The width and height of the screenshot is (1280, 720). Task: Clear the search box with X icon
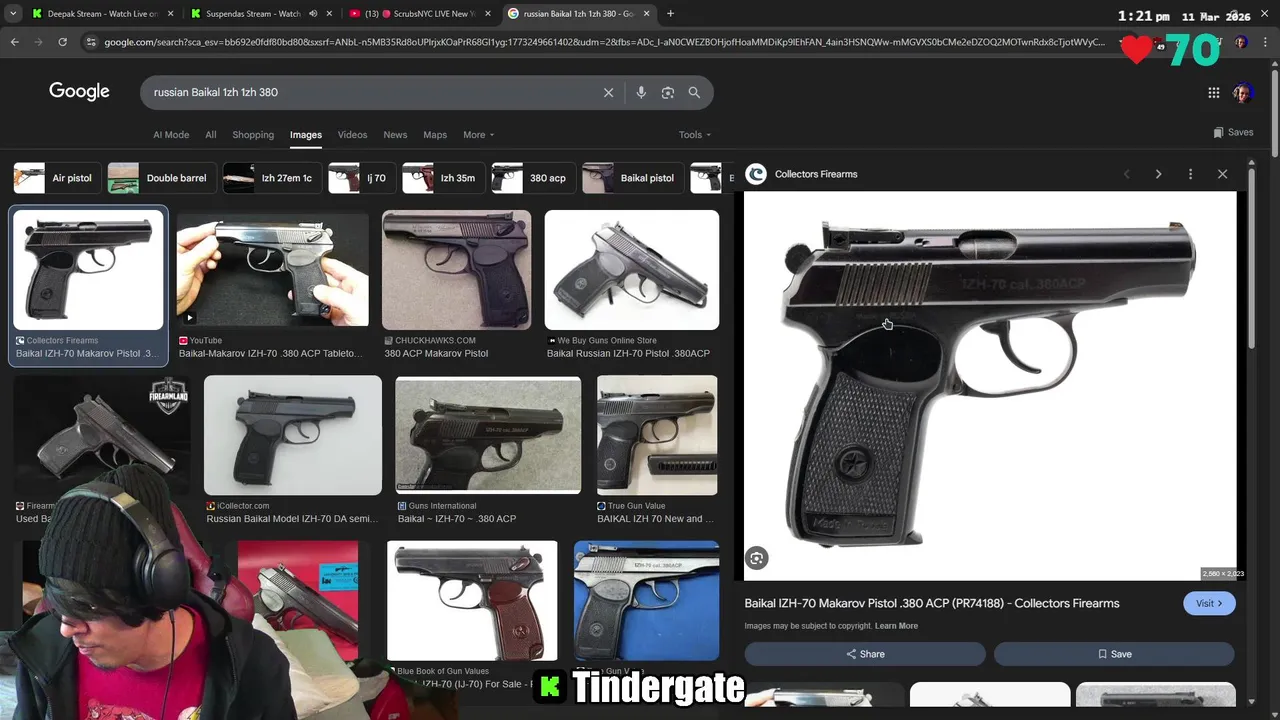pyautogui.click(x=608, y=92)
